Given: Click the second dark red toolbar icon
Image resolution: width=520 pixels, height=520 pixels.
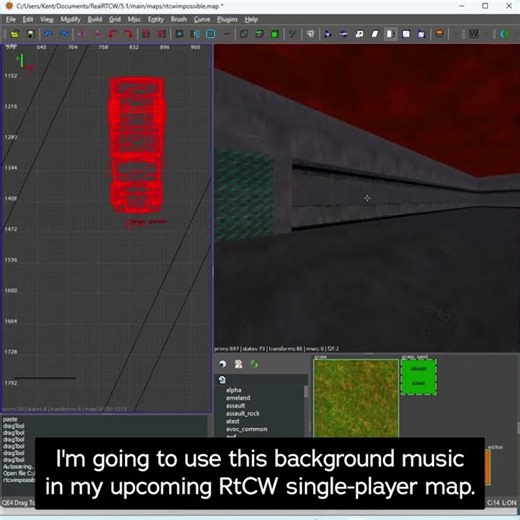Looking at the screenshot, I should (x=162, y=34).
